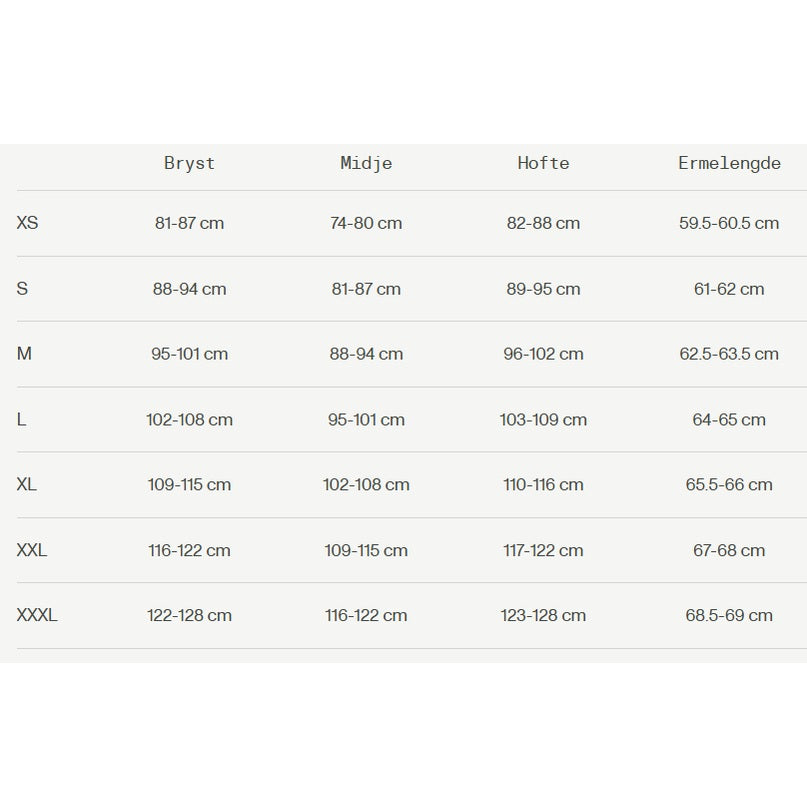The image size is (807, 807).
Task: Click the 59.5-60.5 cm Ermelengde cell
Action: coord(729,223)
